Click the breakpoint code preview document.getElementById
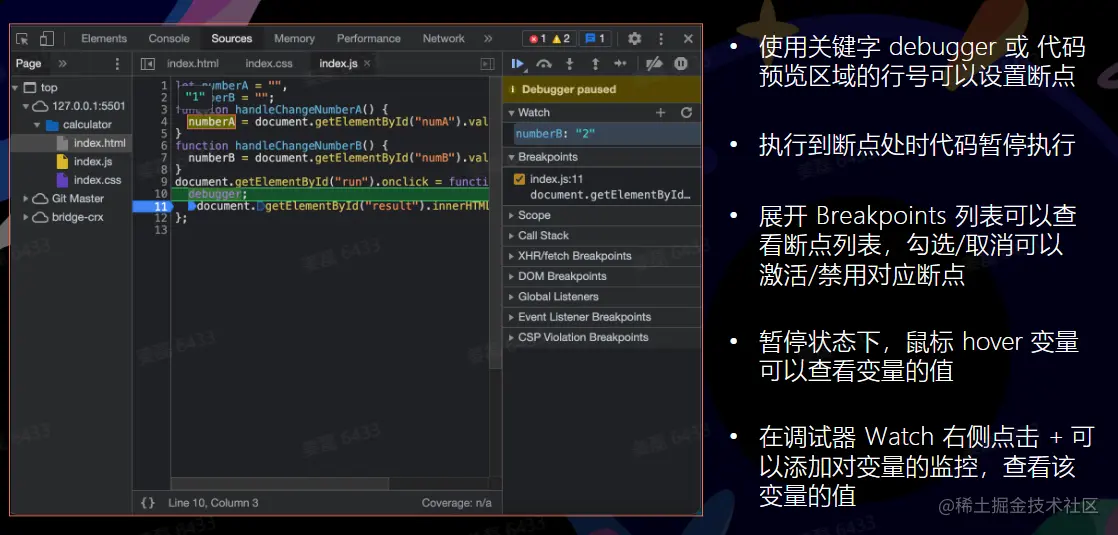Image resolution: width=1118 pixels, height=535 pixels. click(610, 195)
